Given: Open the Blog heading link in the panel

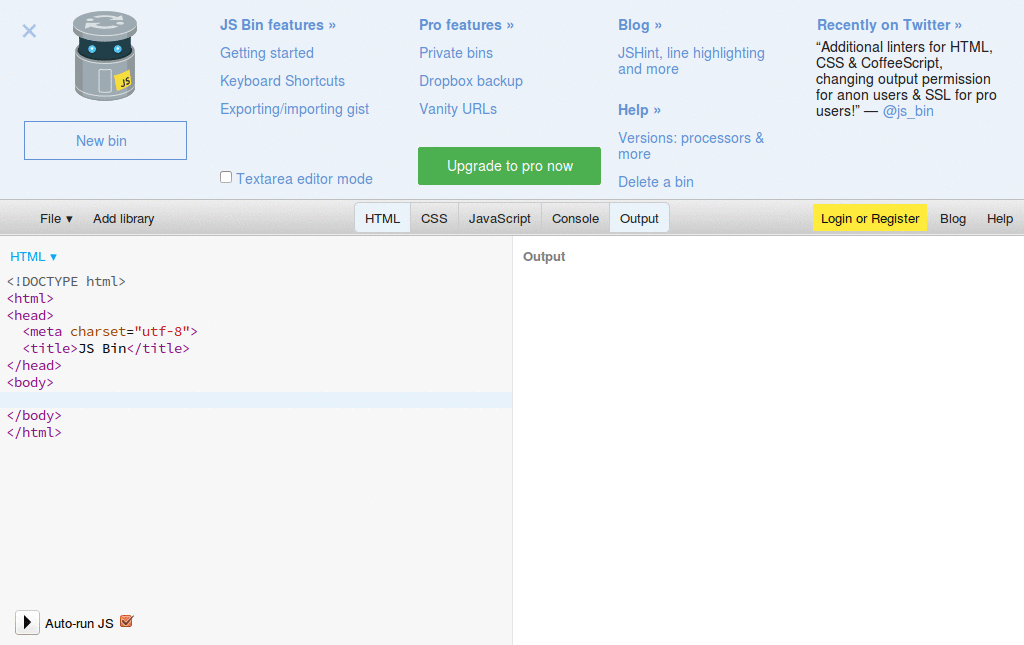Looking at the screenshot, I should [640, 25].
